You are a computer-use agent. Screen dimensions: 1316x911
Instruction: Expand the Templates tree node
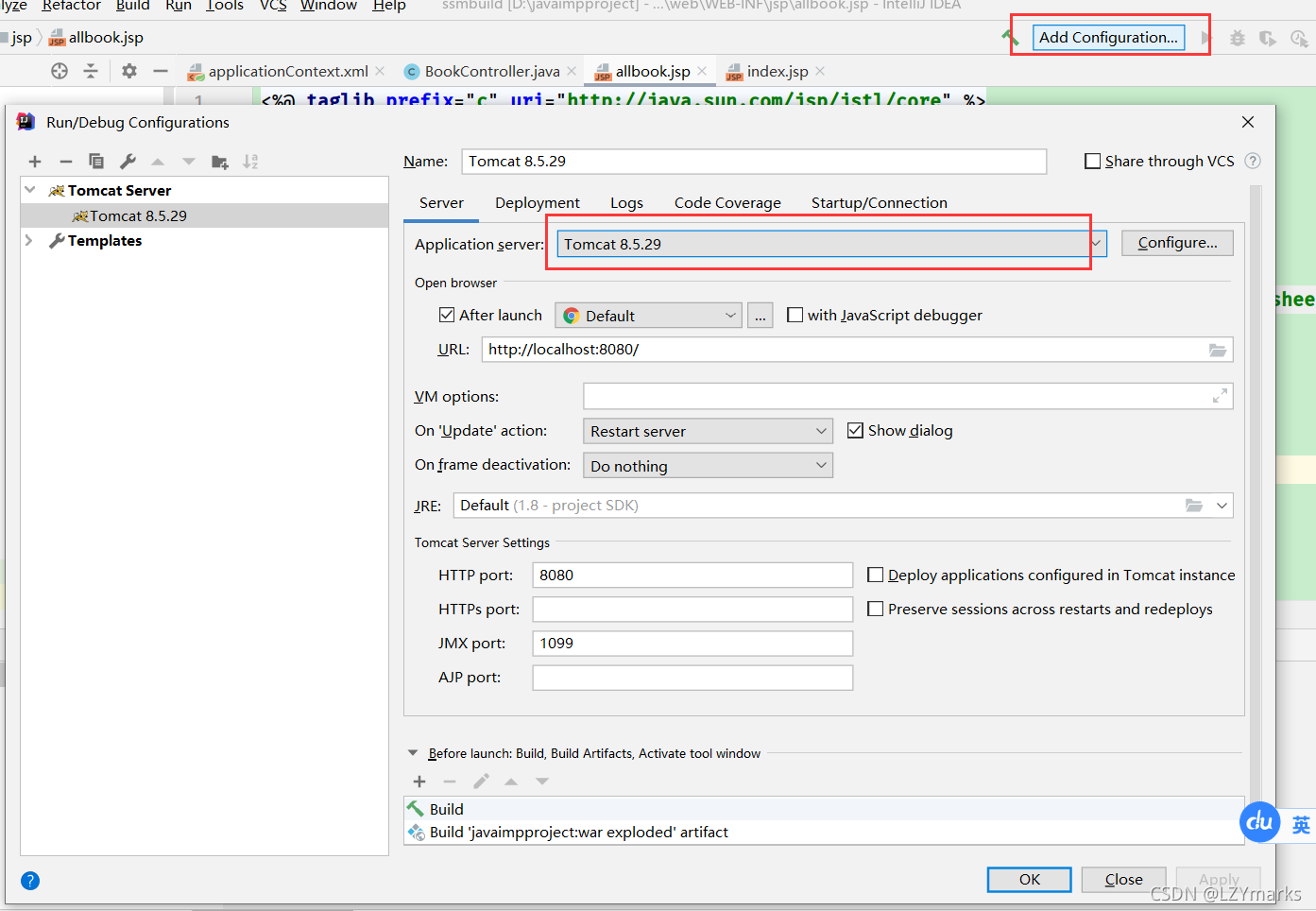29,241
